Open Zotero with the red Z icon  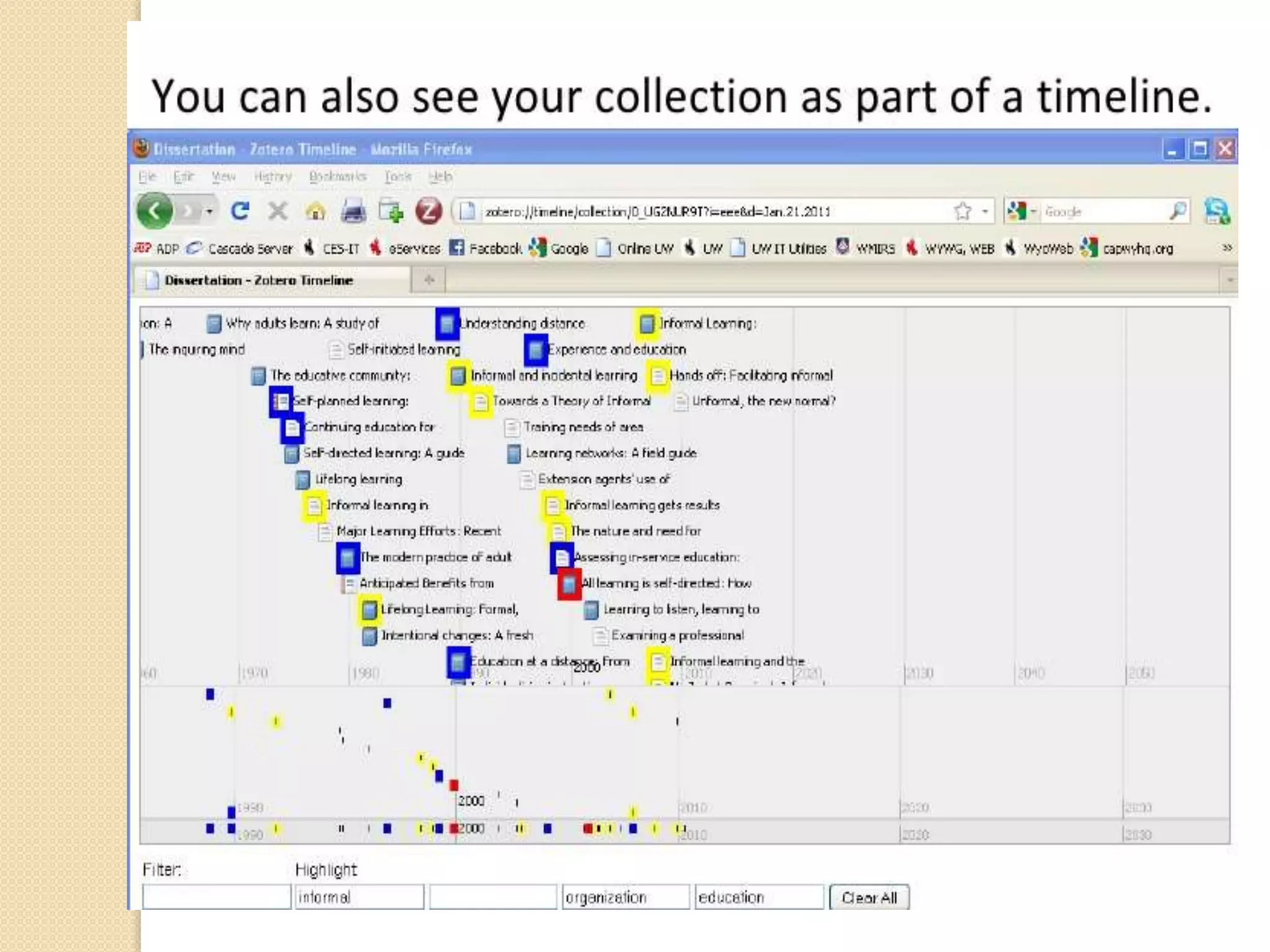[429, 211]
